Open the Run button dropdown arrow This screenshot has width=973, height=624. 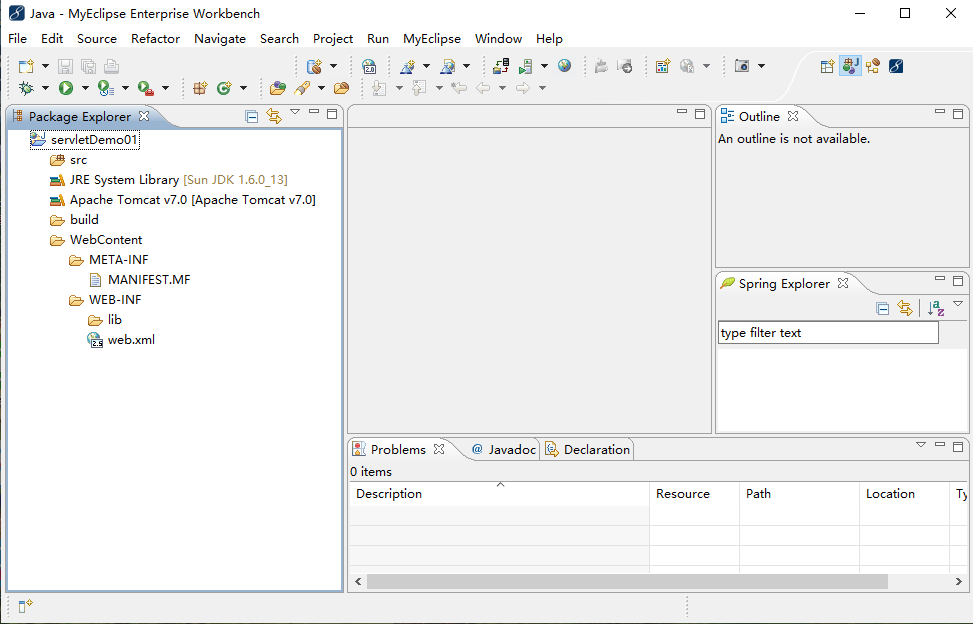click(x=84, y=88)
